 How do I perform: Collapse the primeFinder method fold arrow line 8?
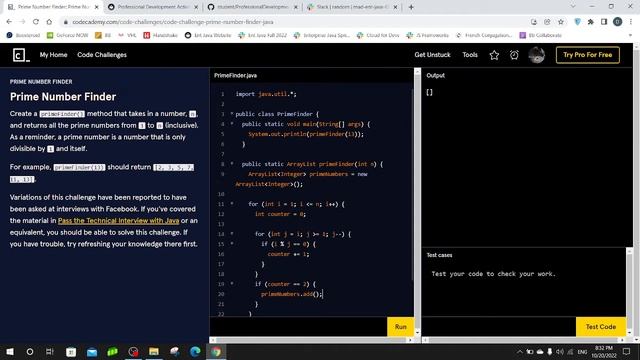pos(232,164)
